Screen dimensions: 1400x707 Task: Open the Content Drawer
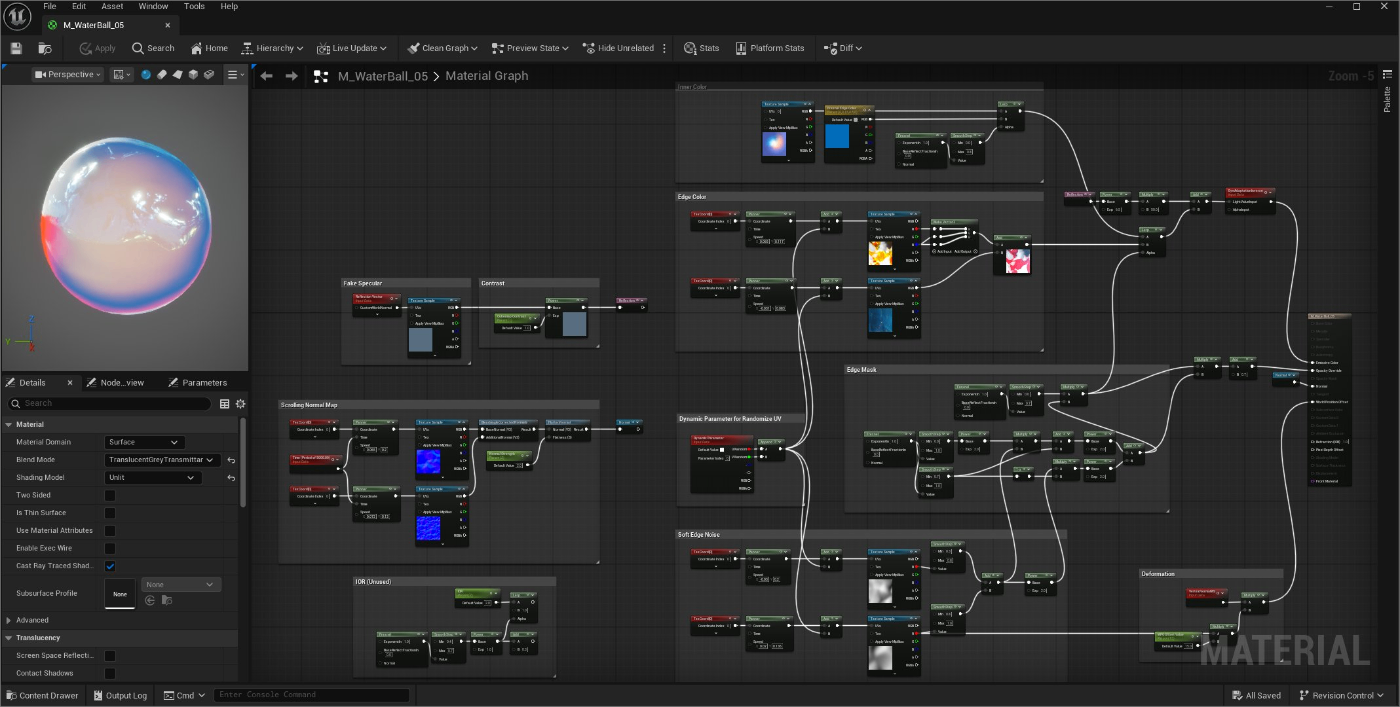point(42,695)
